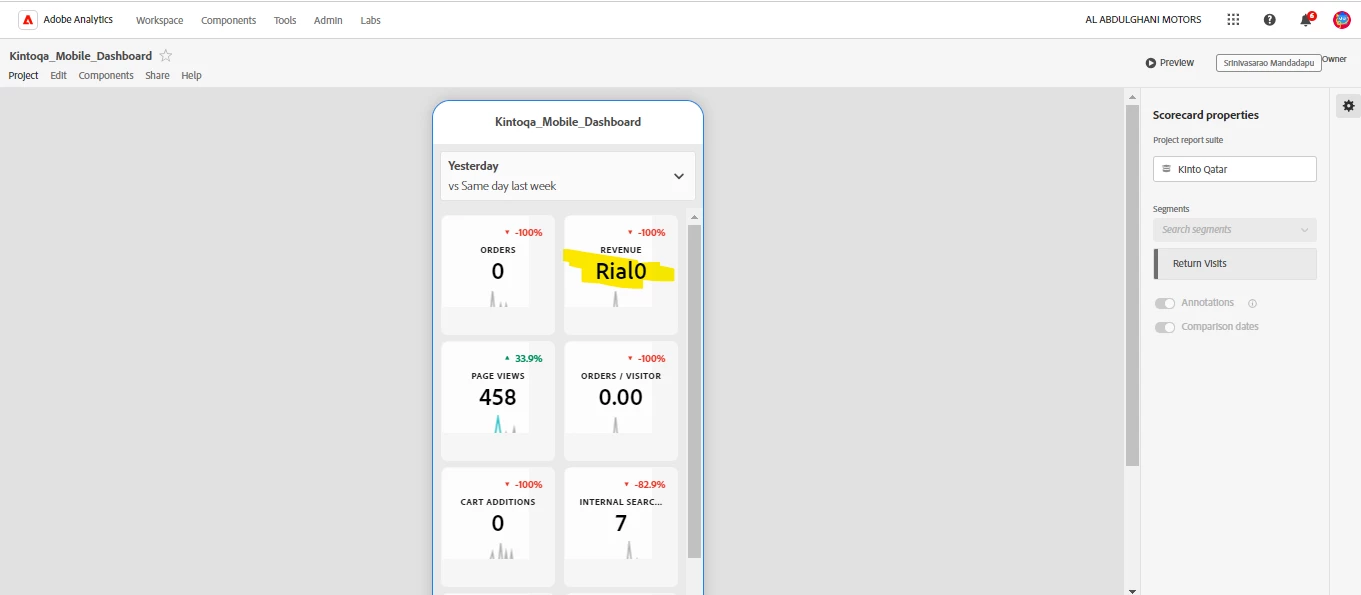Image resolution: width=1361 pixels, height=595 pixels.
Task: Select the Internal Search tile
Action: 621,527
